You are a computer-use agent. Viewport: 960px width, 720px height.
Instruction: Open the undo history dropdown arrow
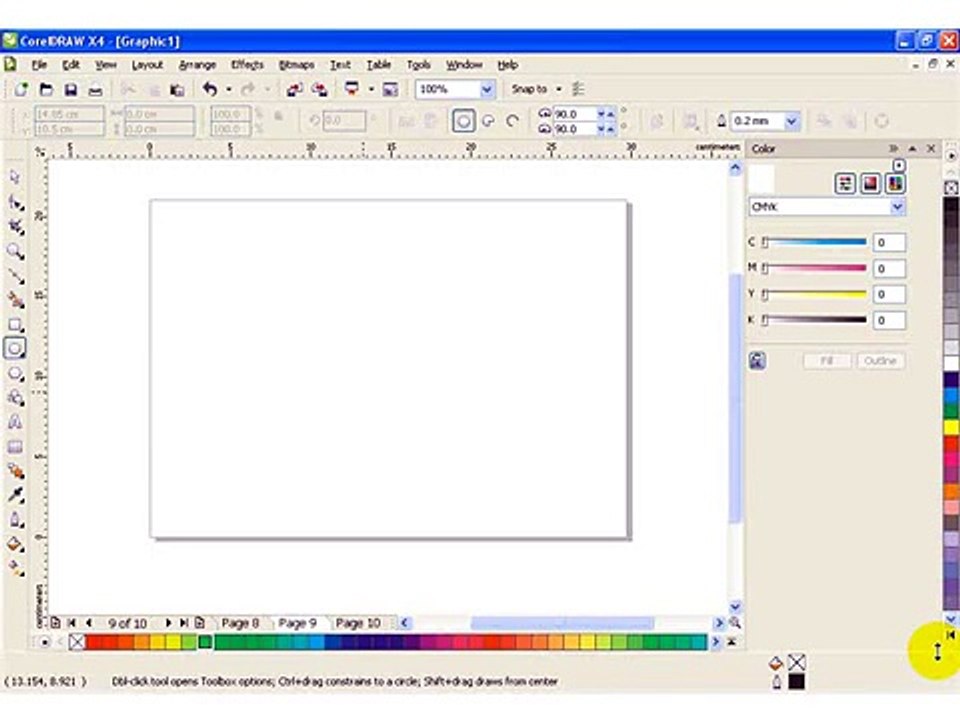229,89
